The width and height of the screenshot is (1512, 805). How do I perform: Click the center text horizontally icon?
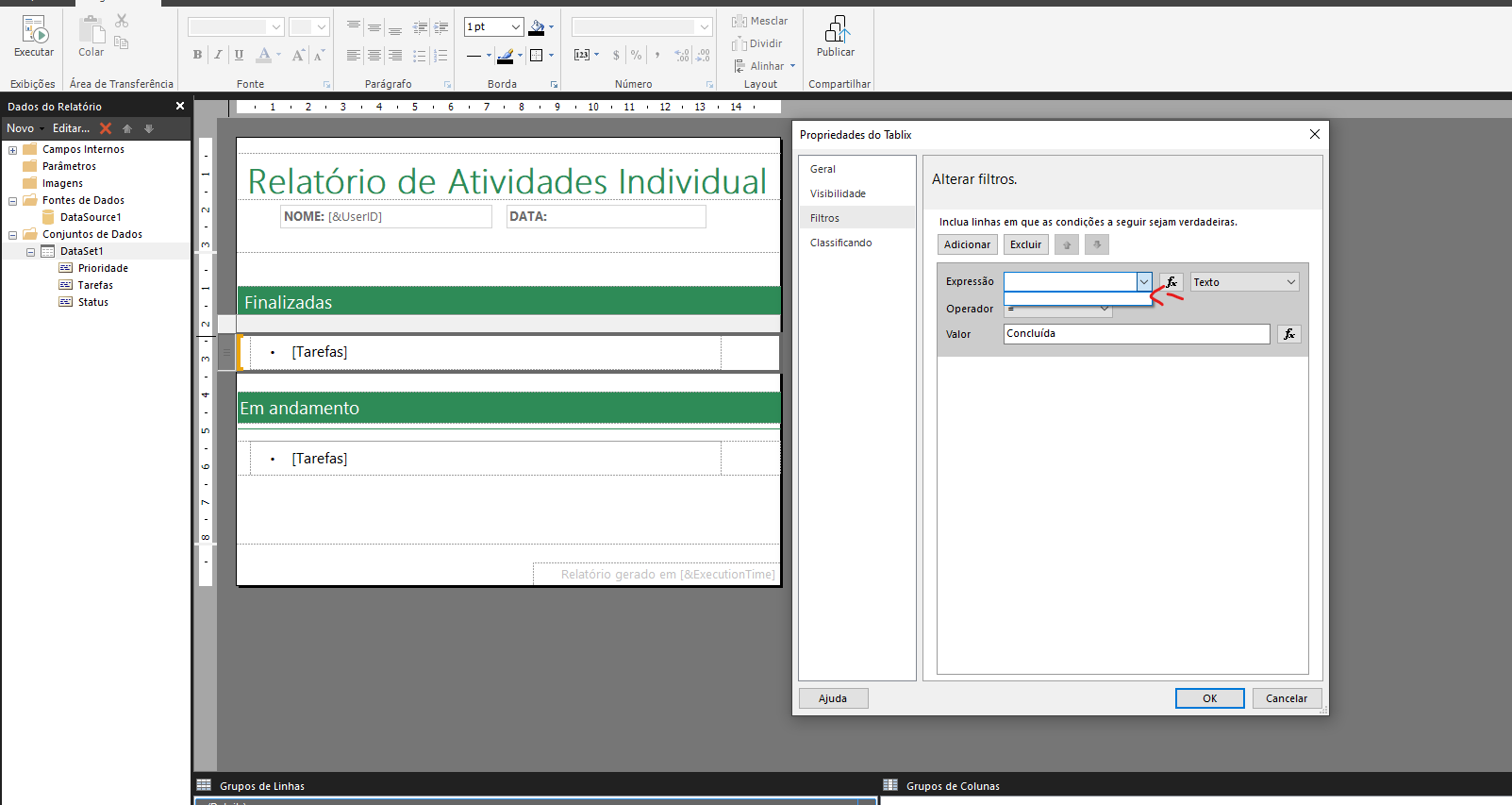pos(374,56)
